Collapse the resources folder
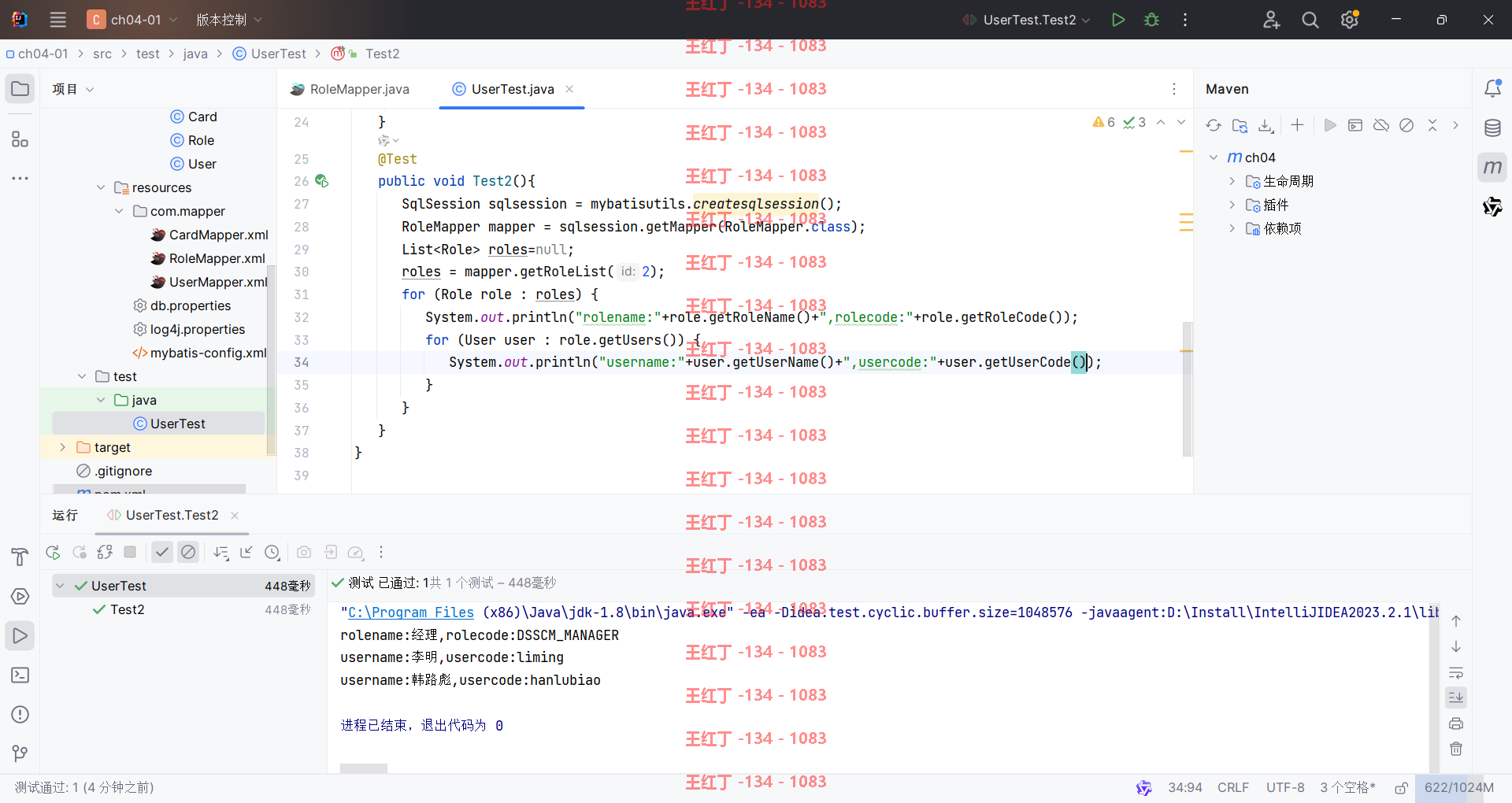 point(101,187)
